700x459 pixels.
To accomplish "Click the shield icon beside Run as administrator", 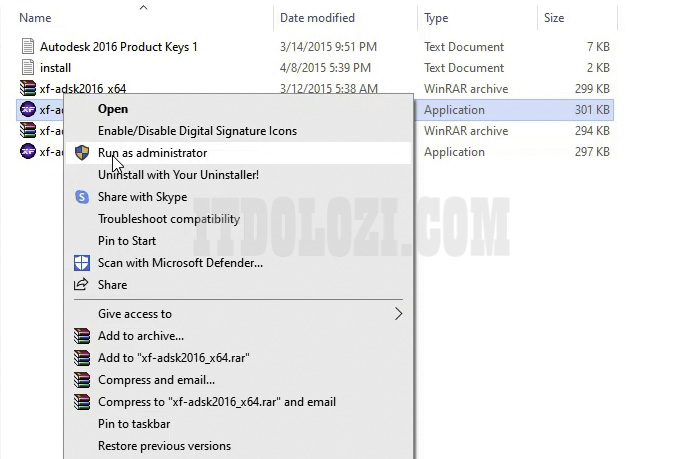I will pyautogui.click(x=82, y=153).
